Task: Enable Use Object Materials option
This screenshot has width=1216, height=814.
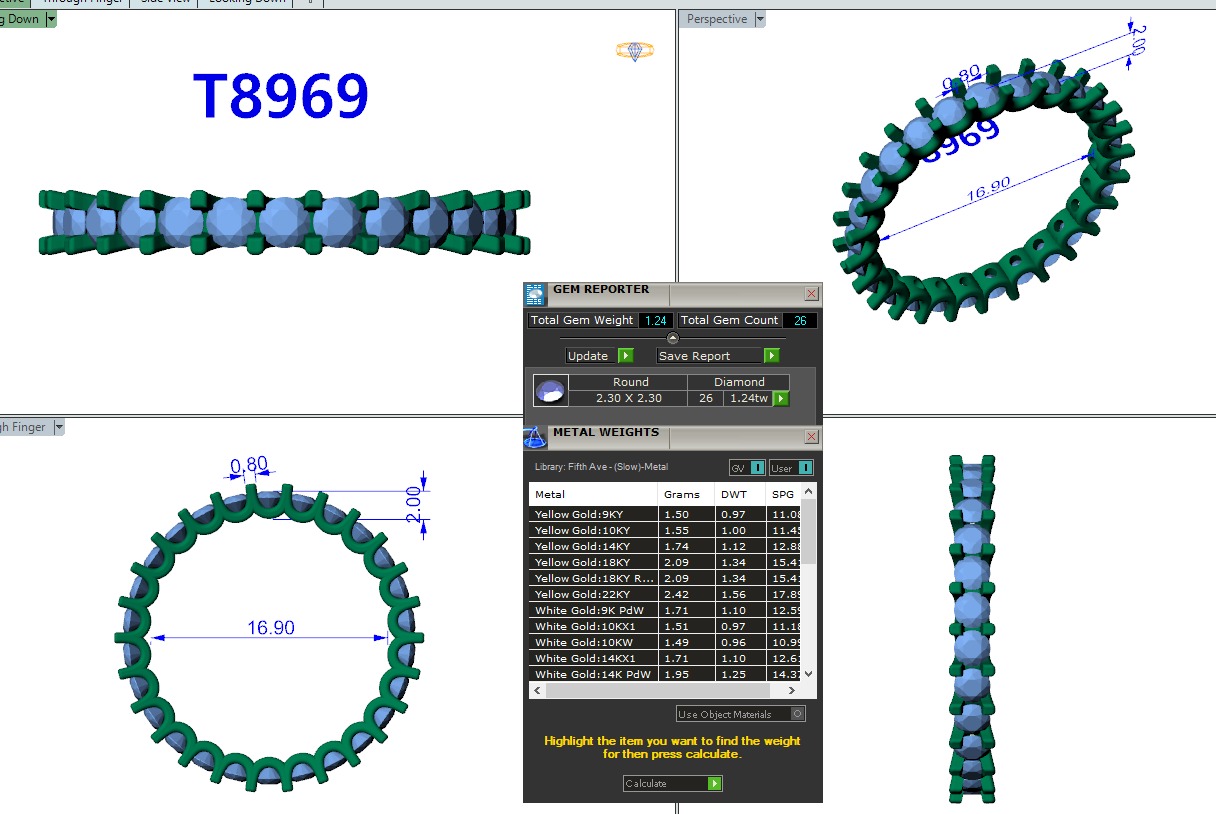Action: pos(797,714)
